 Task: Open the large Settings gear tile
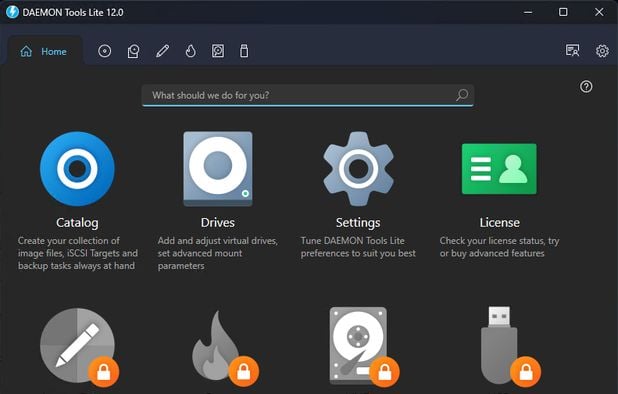[x=358, y=169]
